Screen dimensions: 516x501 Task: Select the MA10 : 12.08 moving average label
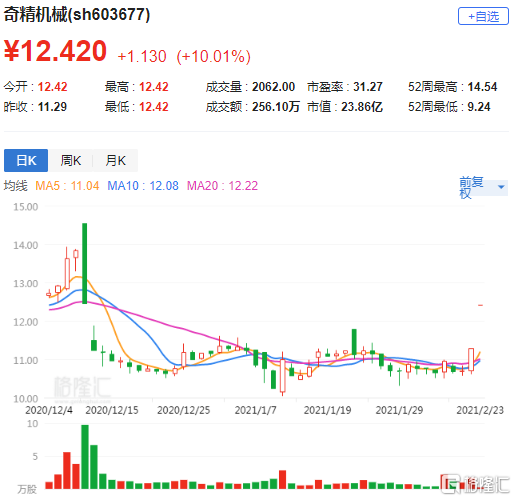(143, 186)
